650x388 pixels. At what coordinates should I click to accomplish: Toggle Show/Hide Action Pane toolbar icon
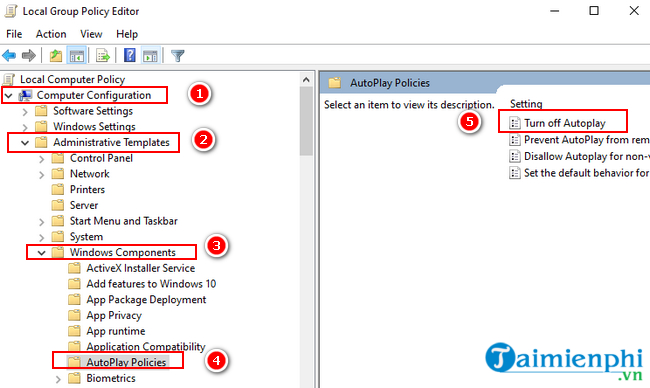pos(150,55)
